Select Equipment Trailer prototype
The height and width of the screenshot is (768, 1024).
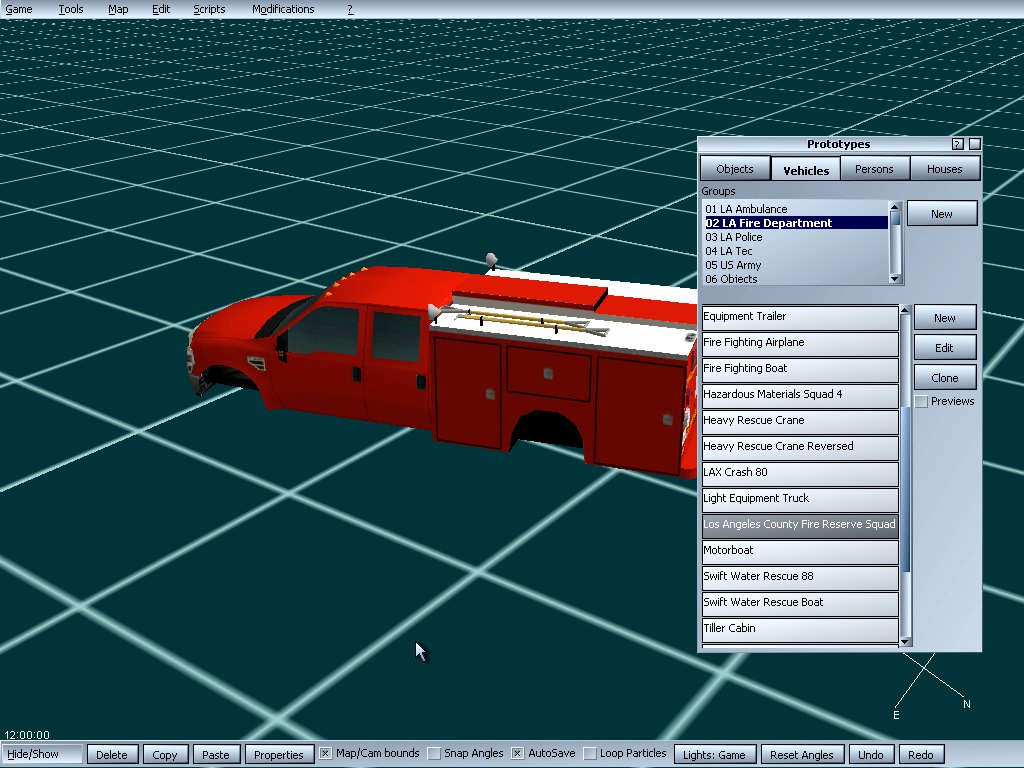(x=800, y=317)
